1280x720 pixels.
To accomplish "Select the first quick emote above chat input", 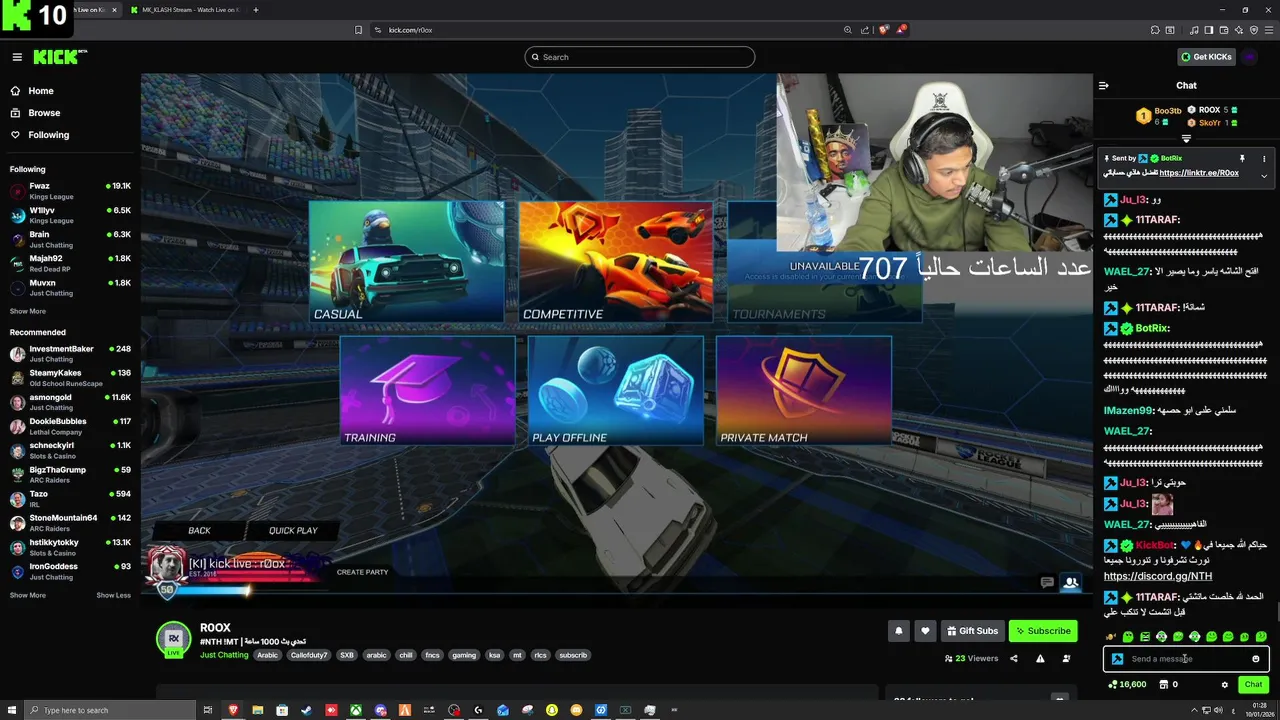I will (1111, 637).
